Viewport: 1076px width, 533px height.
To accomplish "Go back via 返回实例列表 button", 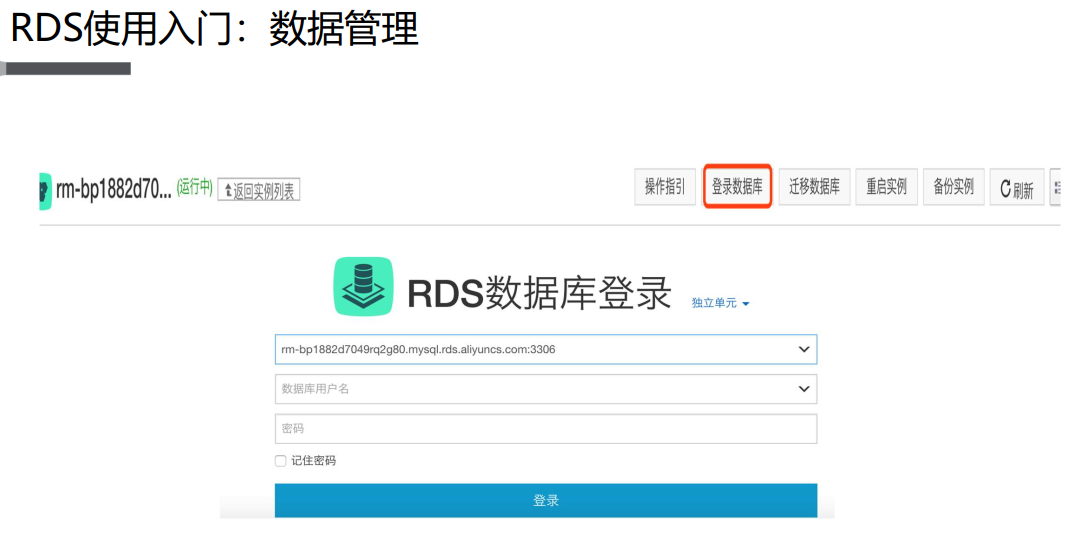I will click(259, 190).
